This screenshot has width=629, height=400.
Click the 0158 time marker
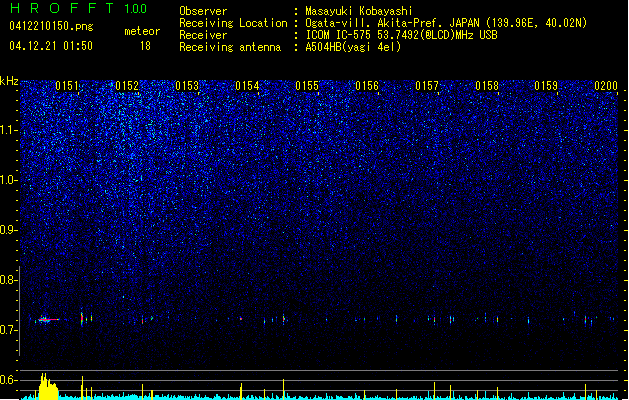[x=487, y=86]
